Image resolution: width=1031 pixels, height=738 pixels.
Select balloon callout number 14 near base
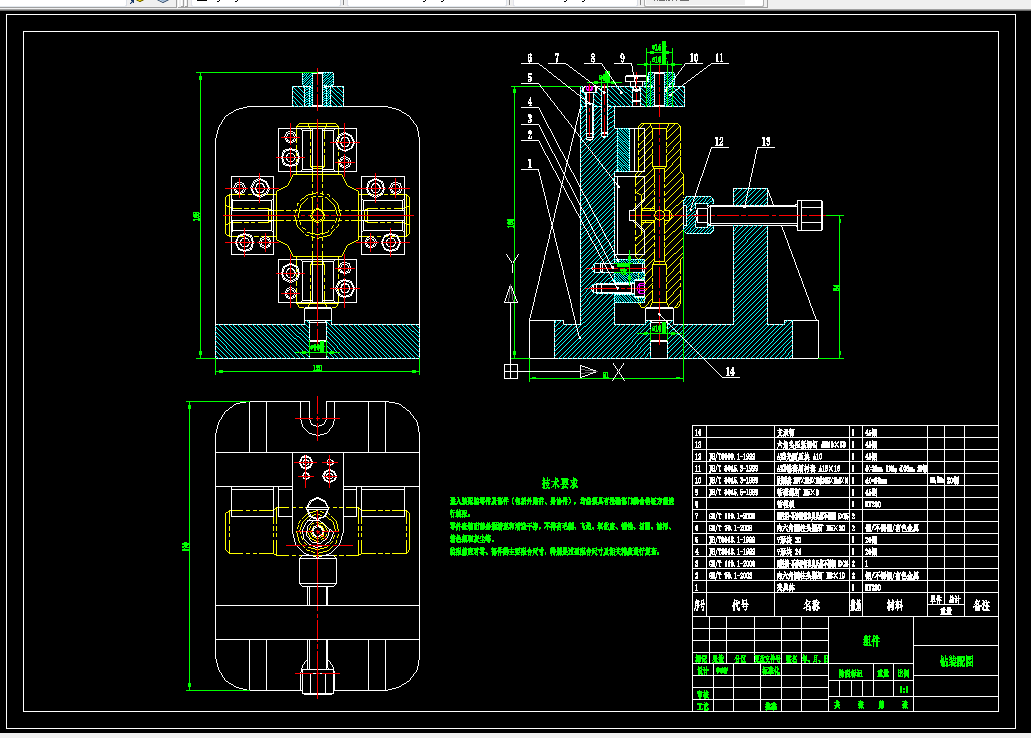click(x=730, y=372)
